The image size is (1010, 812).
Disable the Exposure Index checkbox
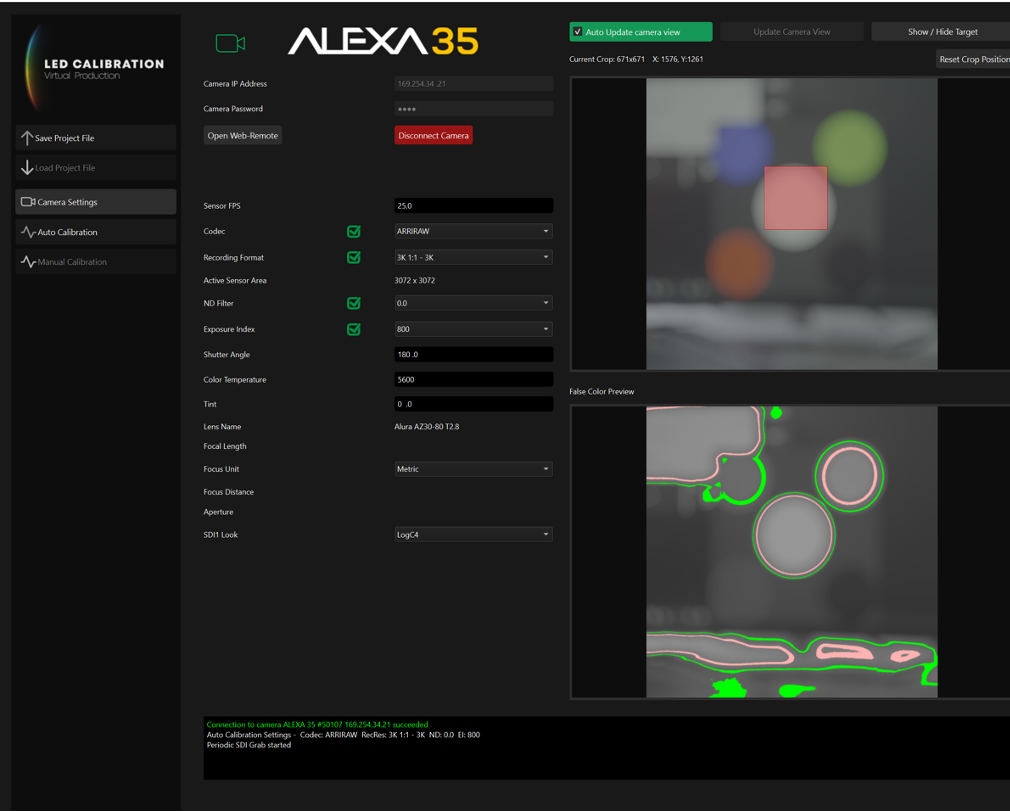[353, 329]
